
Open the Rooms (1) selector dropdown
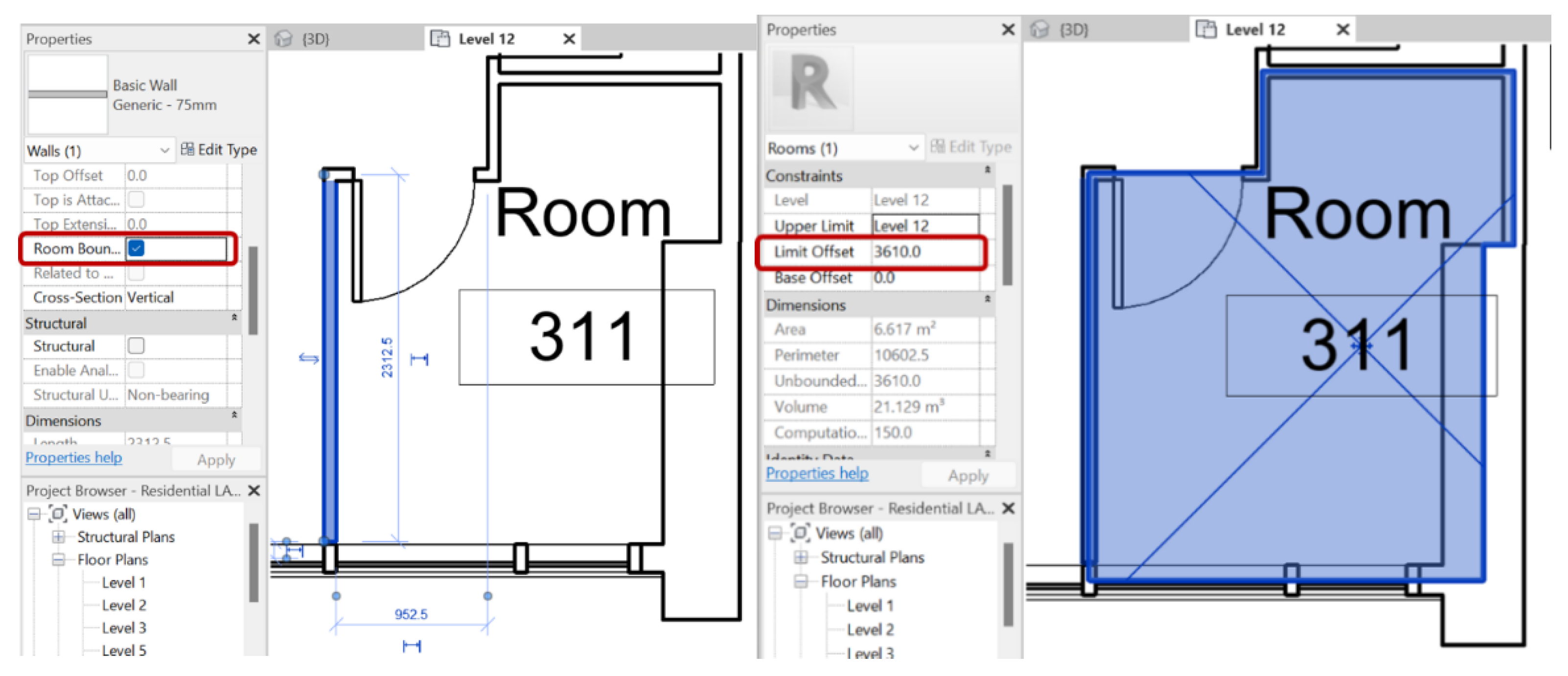point(913,148)
